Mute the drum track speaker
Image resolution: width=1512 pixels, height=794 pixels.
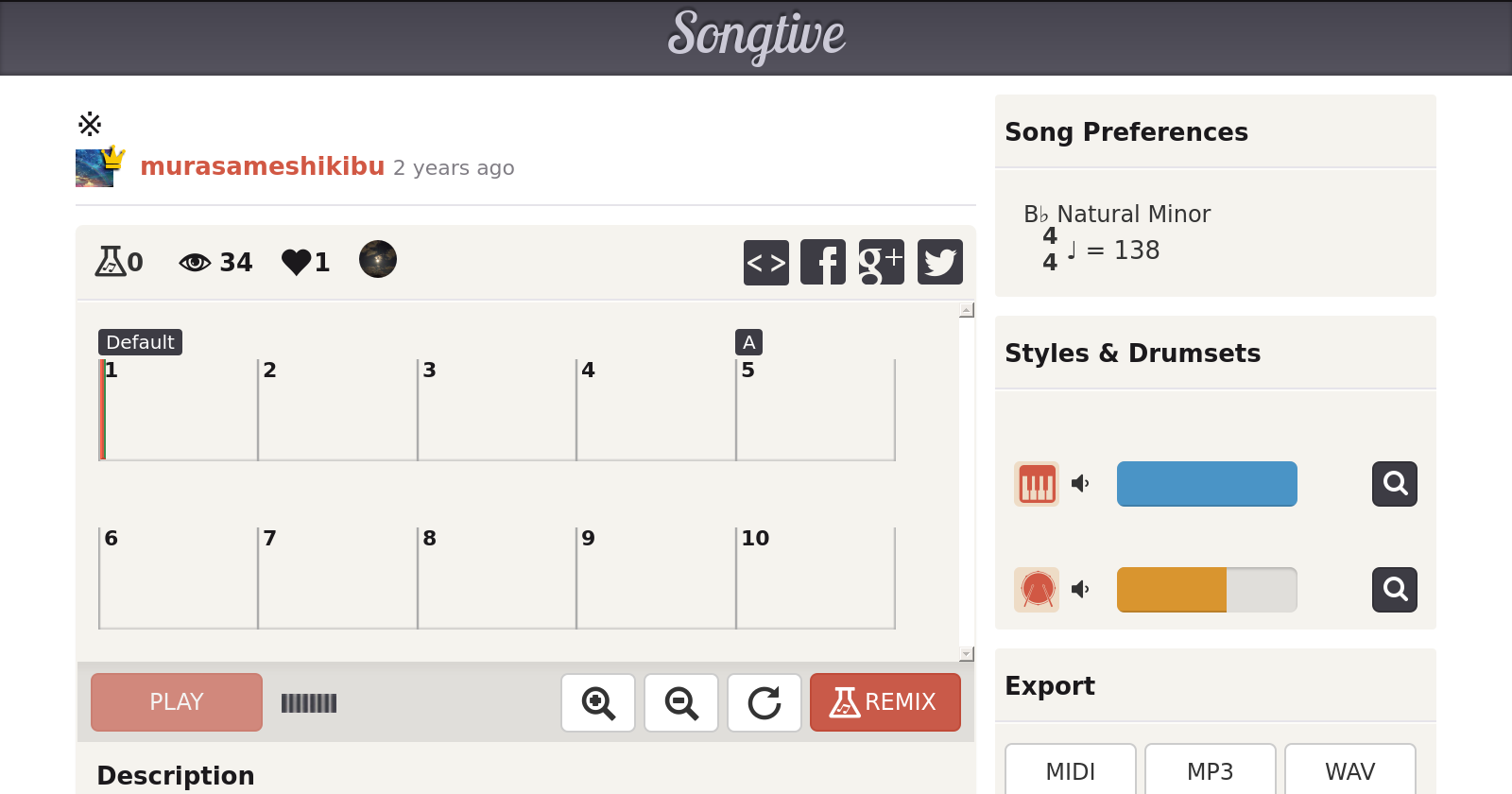[x=1080, y=590]
